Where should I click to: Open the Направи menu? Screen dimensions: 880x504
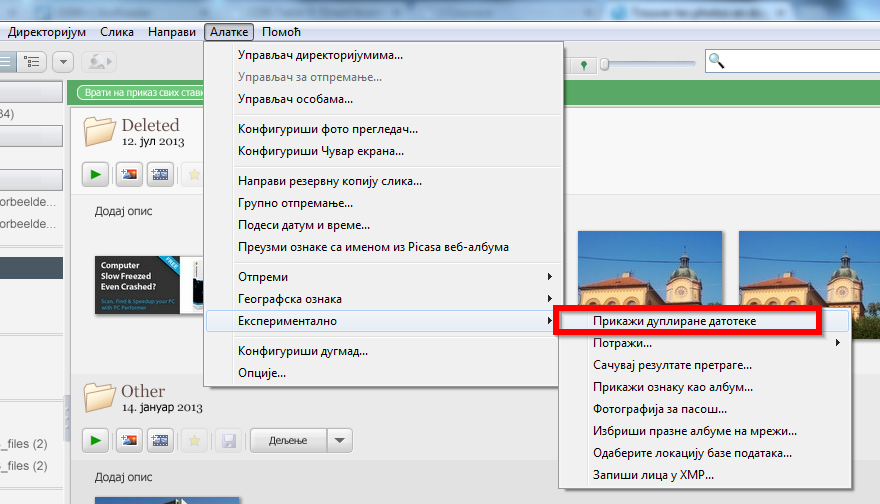point(172,32)
